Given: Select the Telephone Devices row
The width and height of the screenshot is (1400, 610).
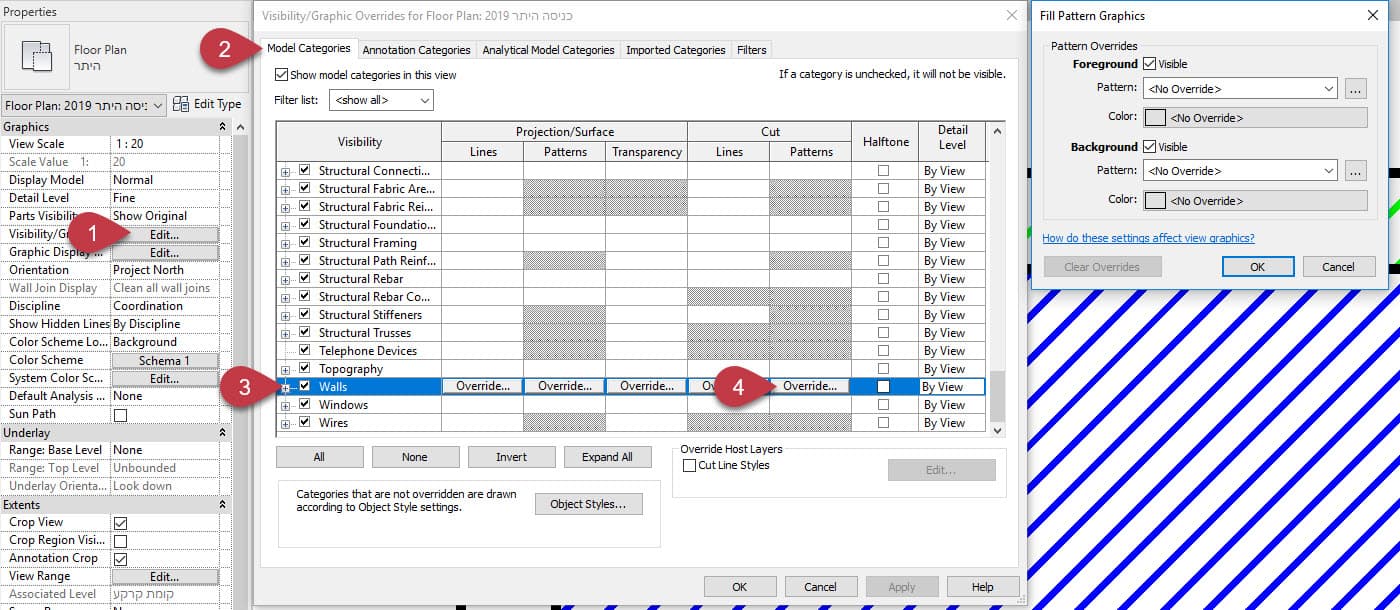Looking at the screenshot, I should 368,351.
